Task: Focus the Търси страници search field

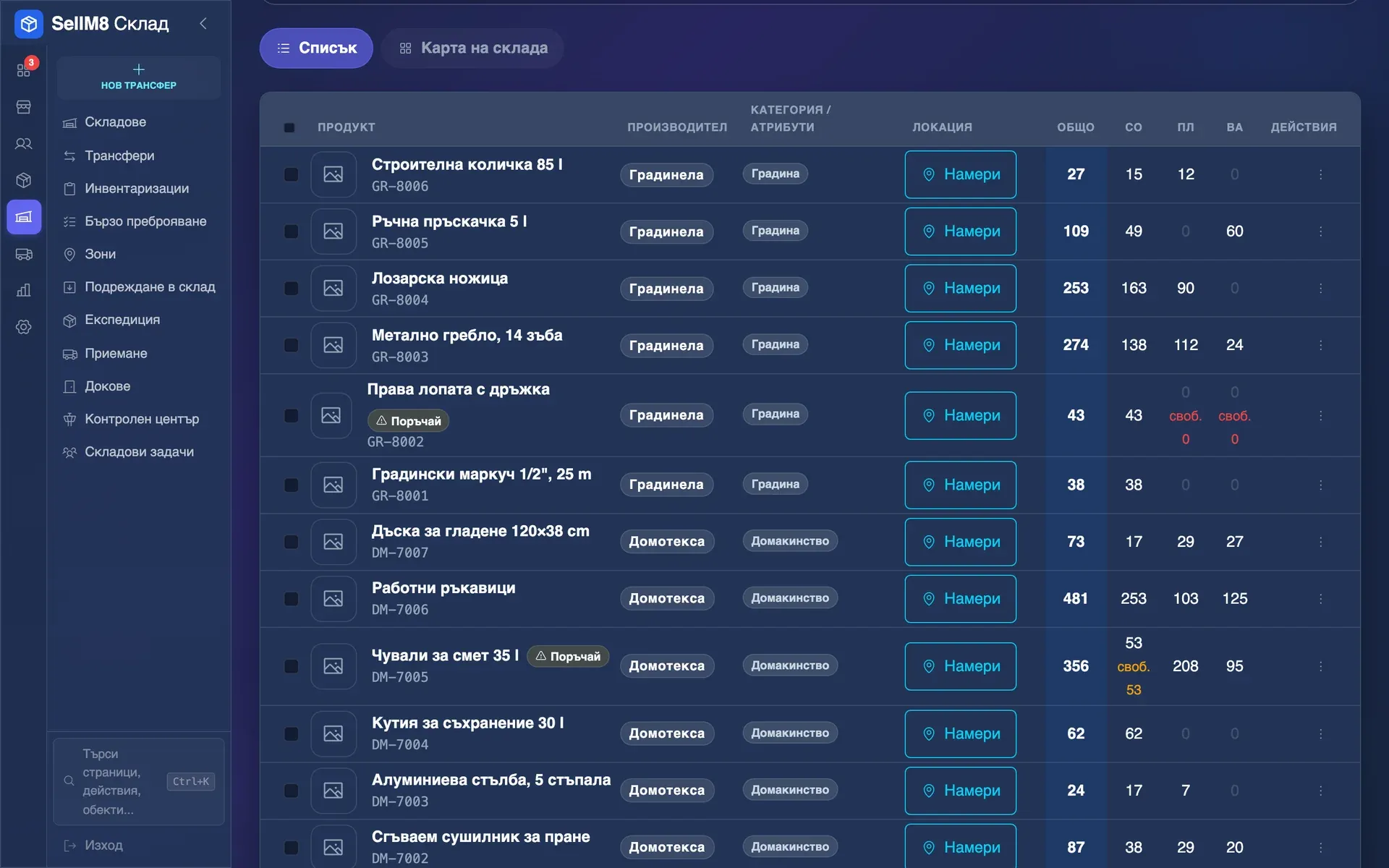Action: [139, 782]
